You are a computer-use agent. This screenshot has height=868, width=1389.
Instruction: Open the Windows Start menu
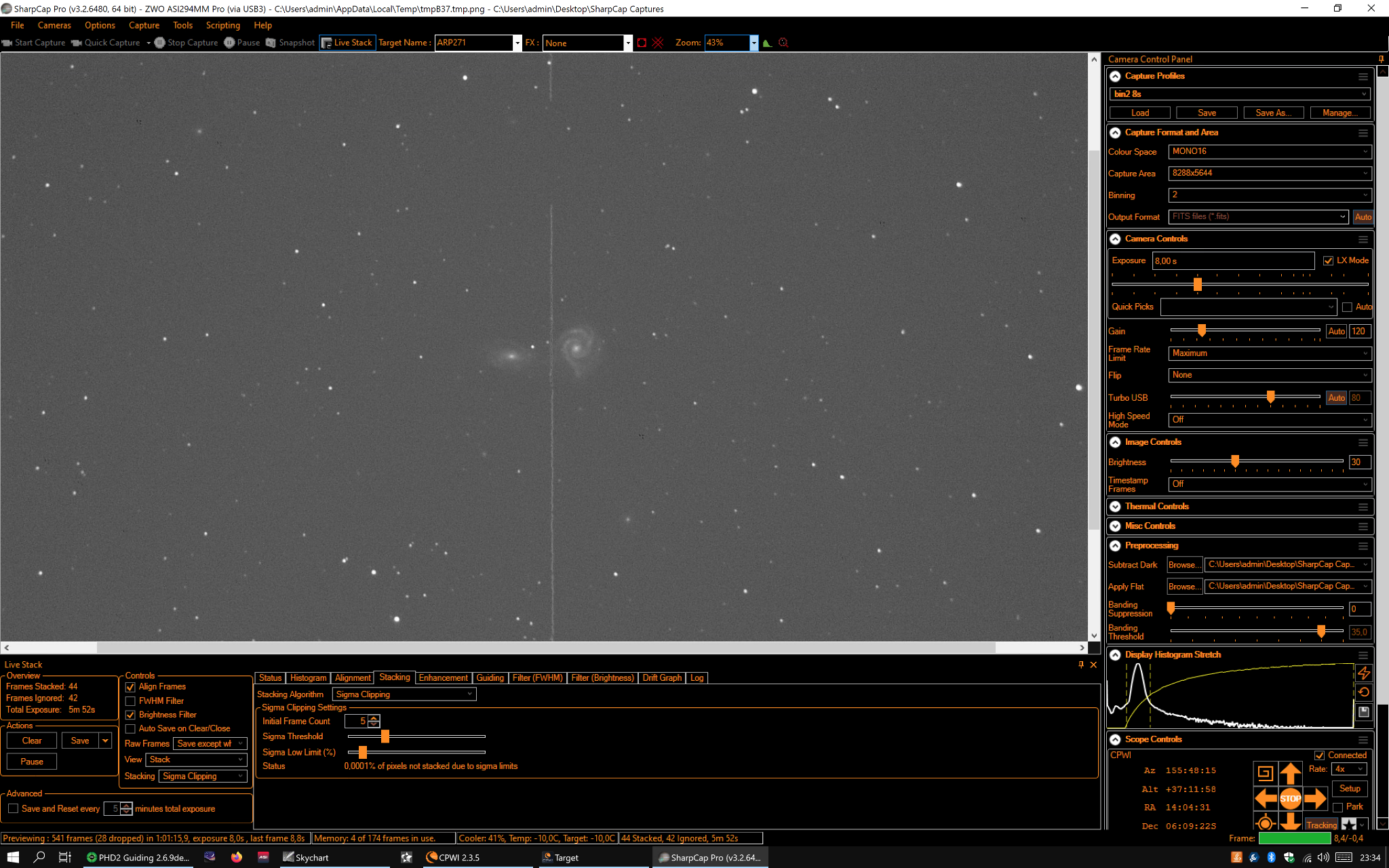click(x=14, y=857)
